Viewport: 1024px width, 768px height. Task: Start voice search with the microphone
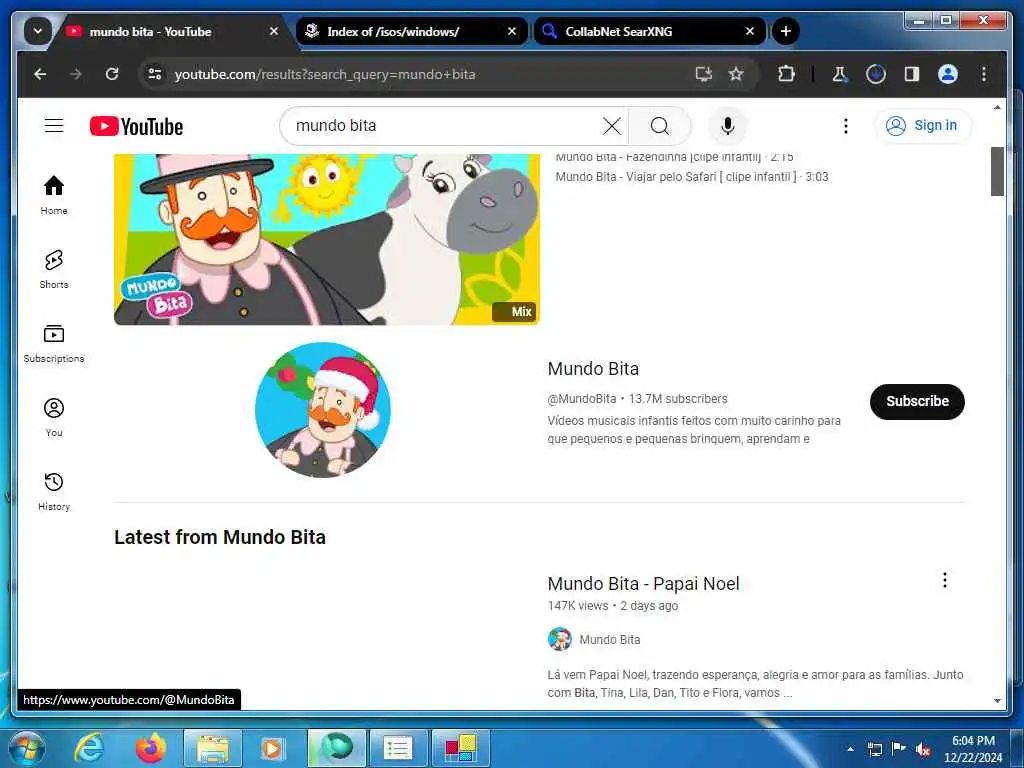click(x=728, y=125)
